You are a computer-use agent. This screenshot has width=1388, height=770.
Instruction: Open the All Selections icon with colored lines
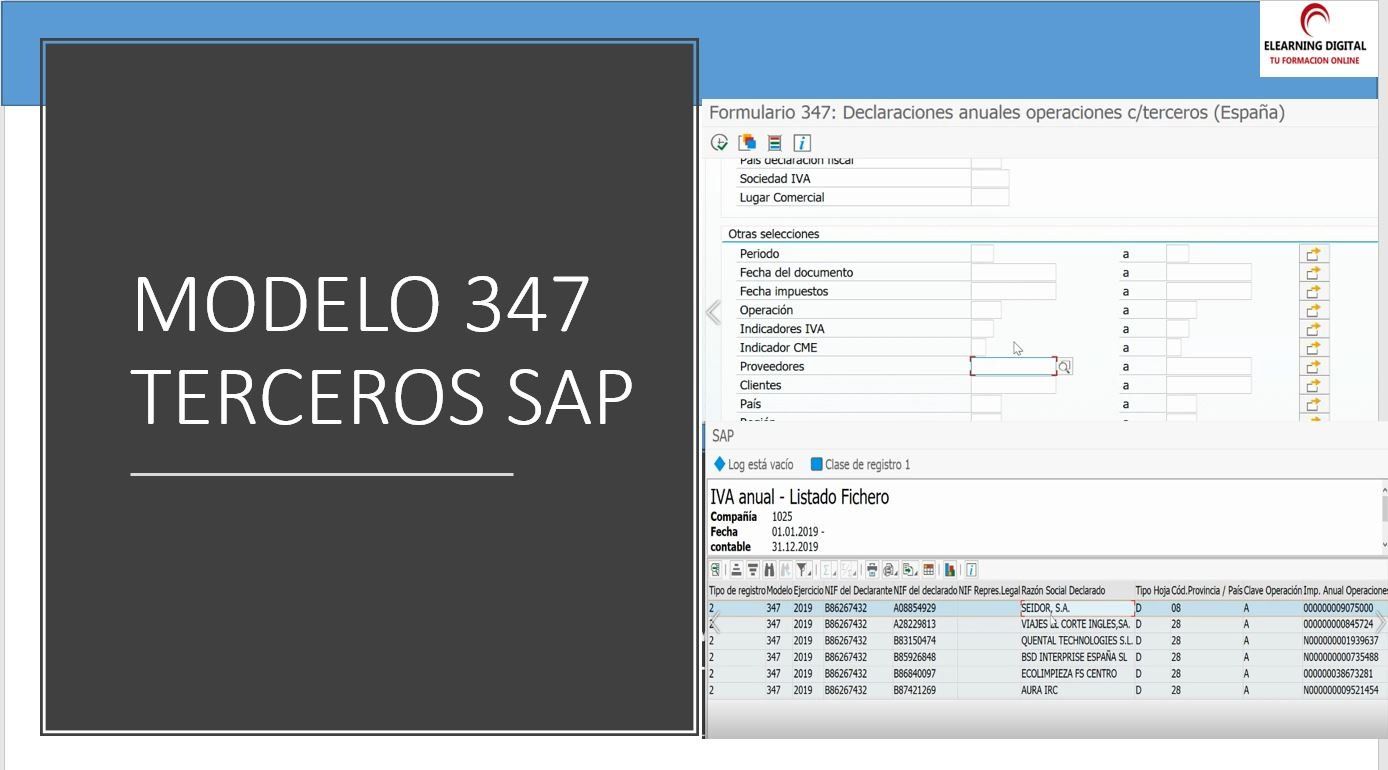[774, 143]
